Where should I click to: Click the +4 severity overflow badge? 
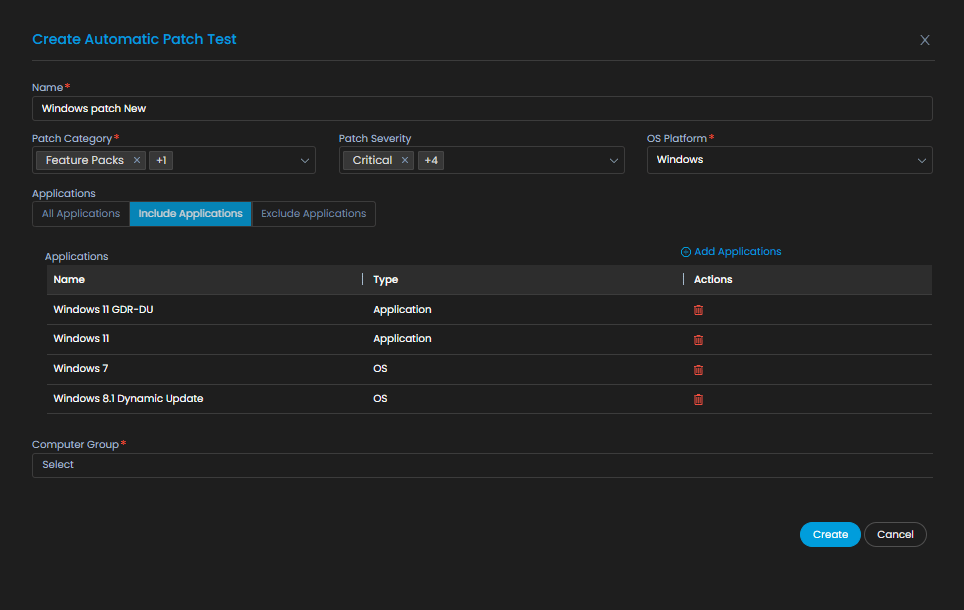[x=431, y=160]
